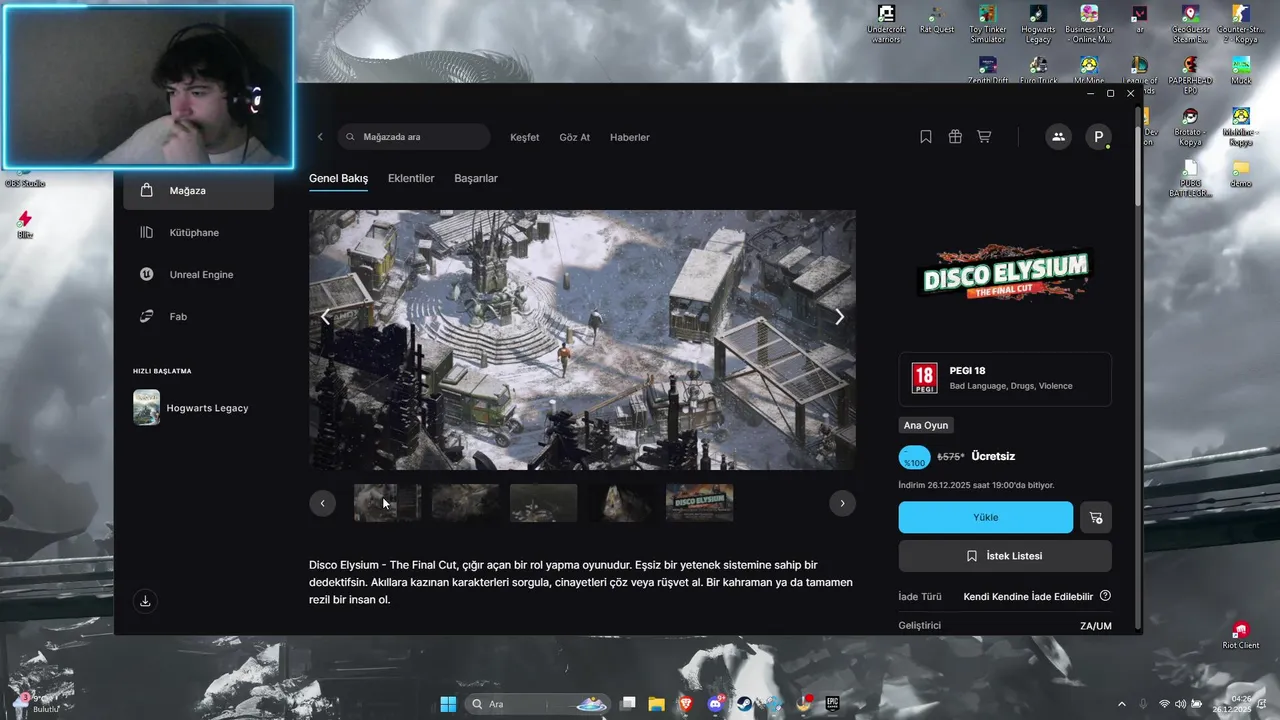
Task: Open the wishlist bookmark icon in header
Action: pyautogui.click(x=926, y=137)
